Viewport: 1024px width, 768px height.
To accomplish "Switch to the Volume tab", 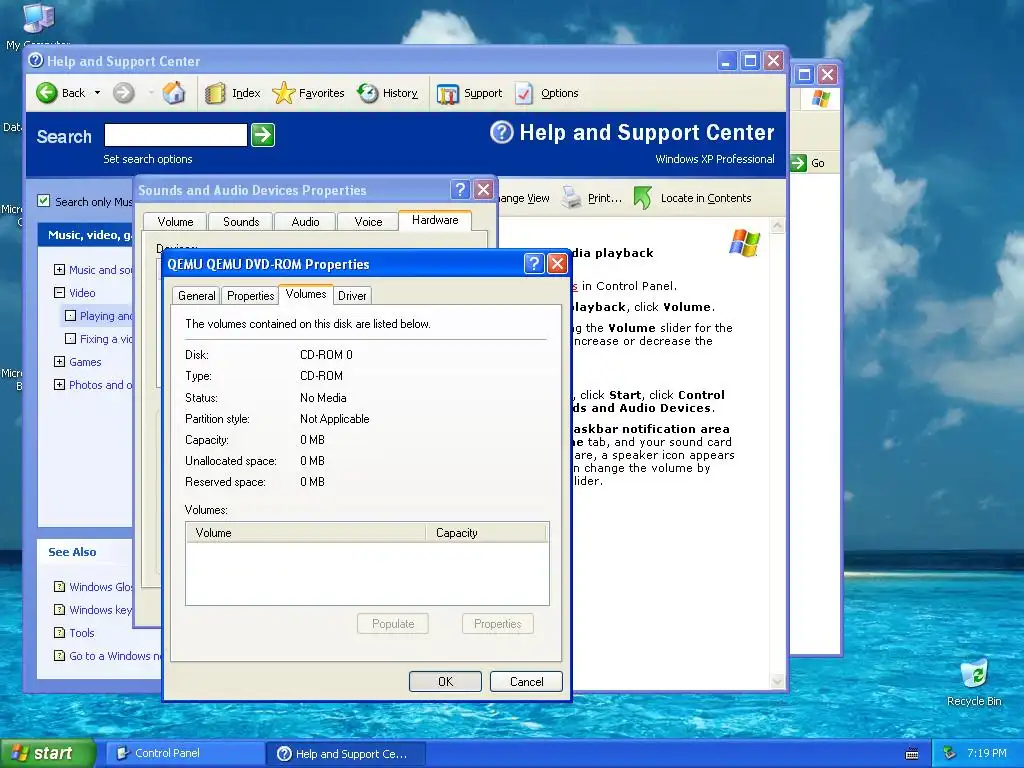I will coord(175,222).
